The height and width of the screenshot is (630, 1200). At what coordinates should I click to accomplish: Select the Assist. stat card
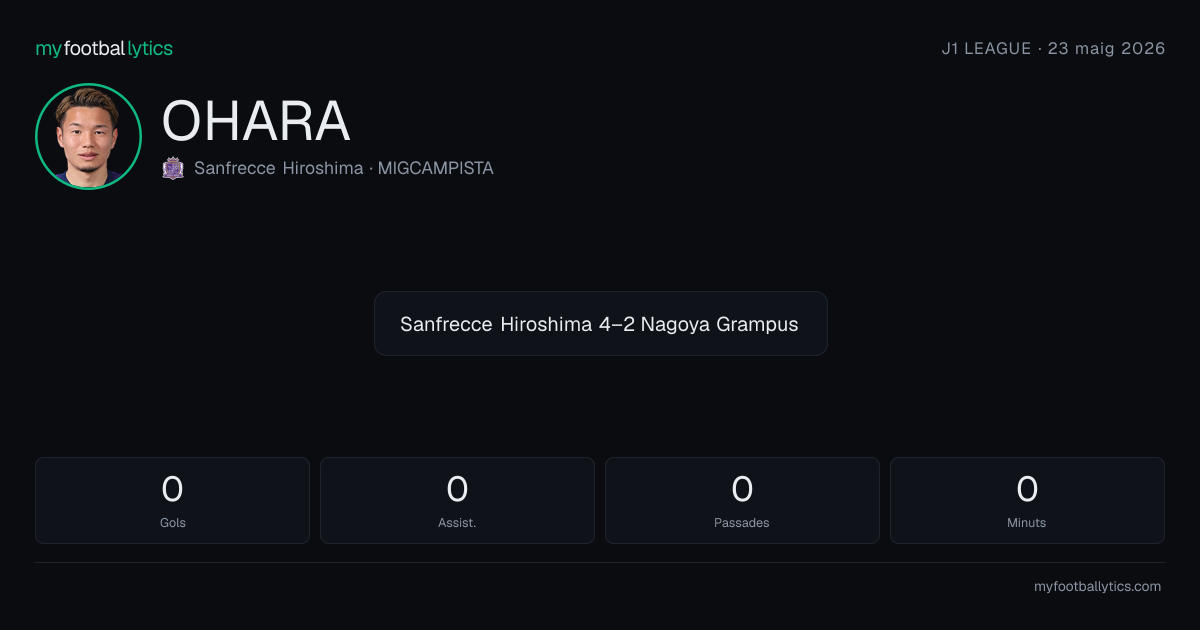tap(457, 500)
